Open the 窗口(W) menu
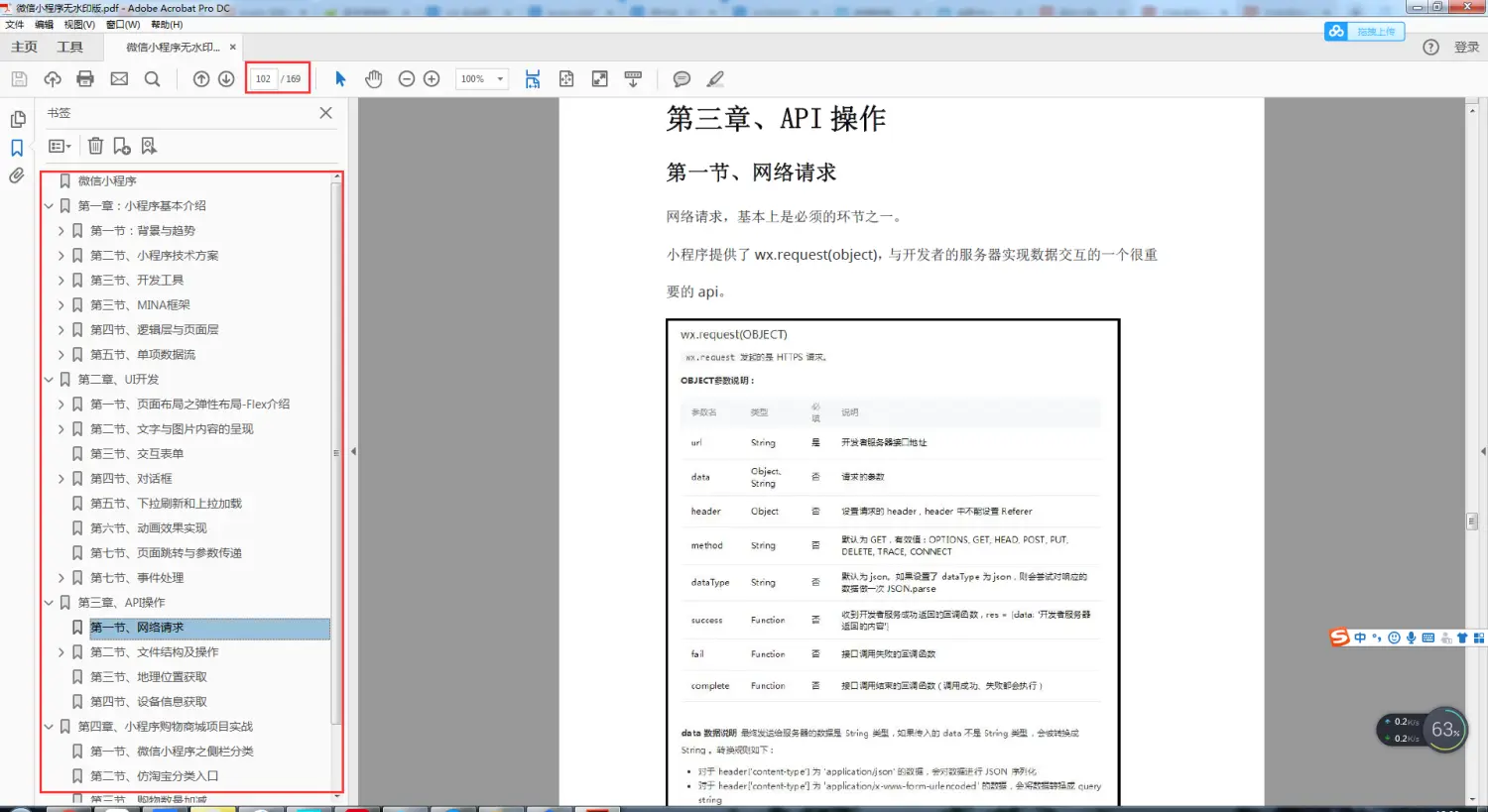The image size is (1488, 812). point(123,25)
